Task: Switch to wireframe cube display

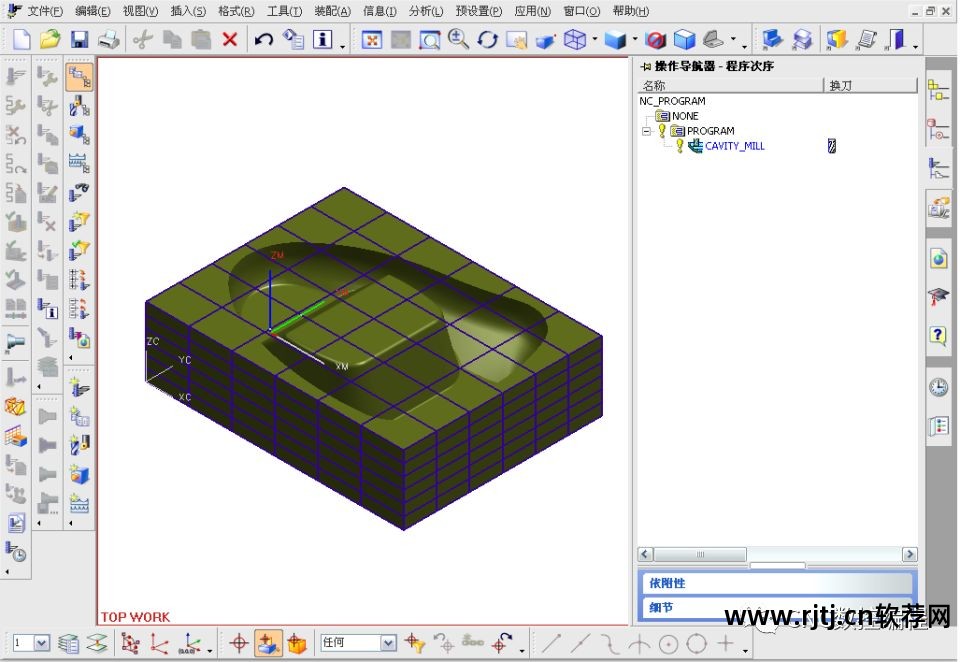Action: click(575, 40)
